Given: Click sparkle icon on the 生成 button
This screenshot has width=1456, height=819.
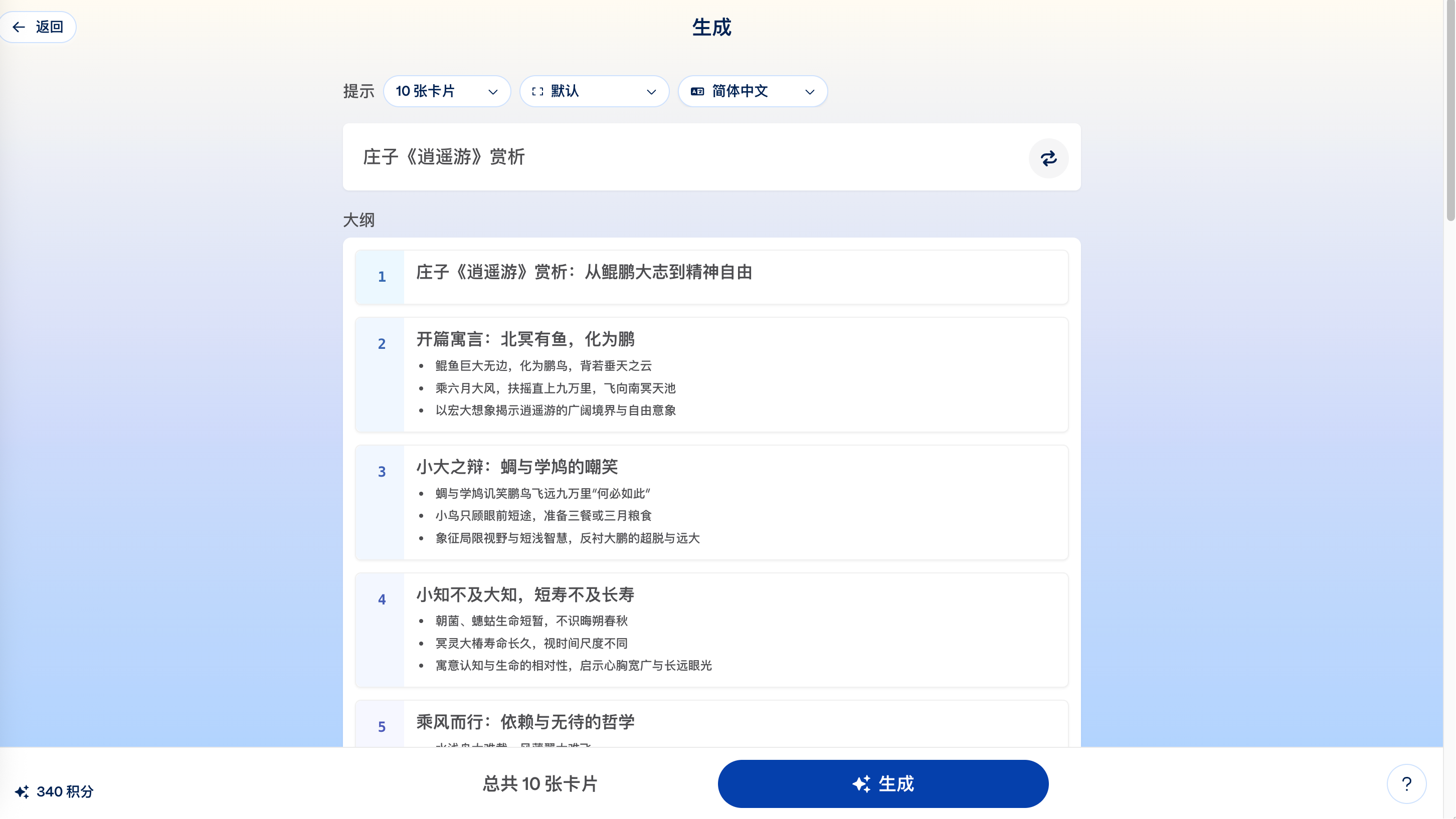Looking at the screenshot, I should point(861,784).
